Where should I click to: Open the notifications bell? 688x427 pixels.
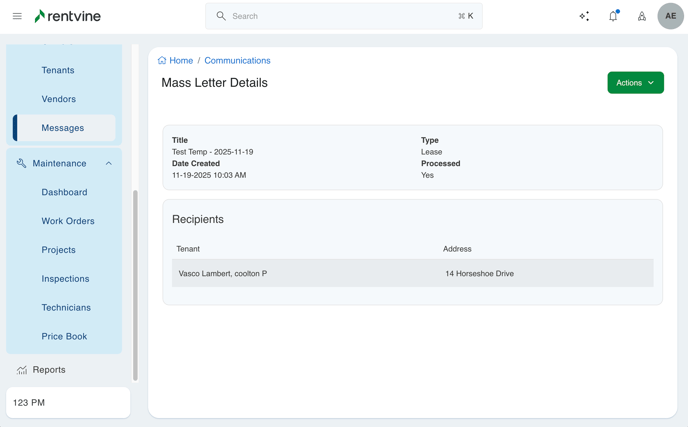pyautogui.click(x=613, y=16)
